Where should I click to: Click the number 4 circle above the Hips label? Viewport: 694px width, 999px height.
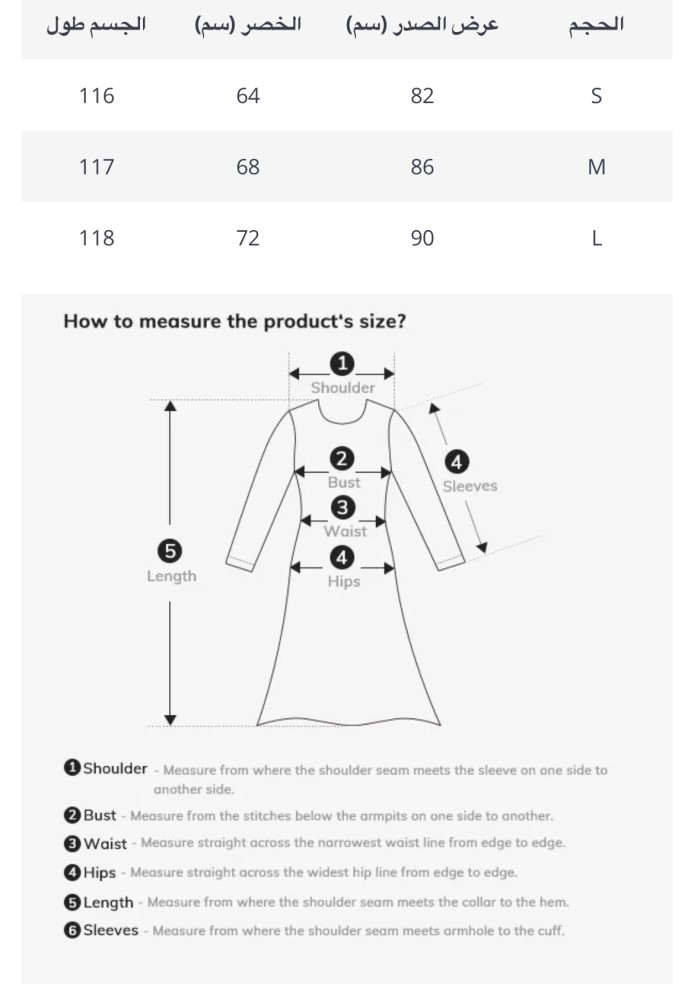click(343, 557)
